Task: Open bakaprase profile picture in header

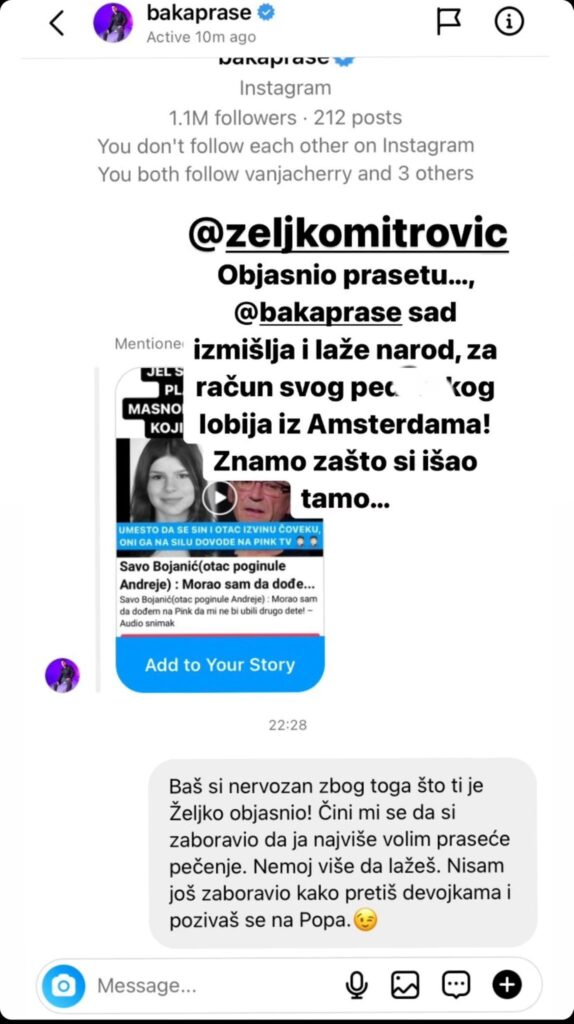Action: coord(113,23)
